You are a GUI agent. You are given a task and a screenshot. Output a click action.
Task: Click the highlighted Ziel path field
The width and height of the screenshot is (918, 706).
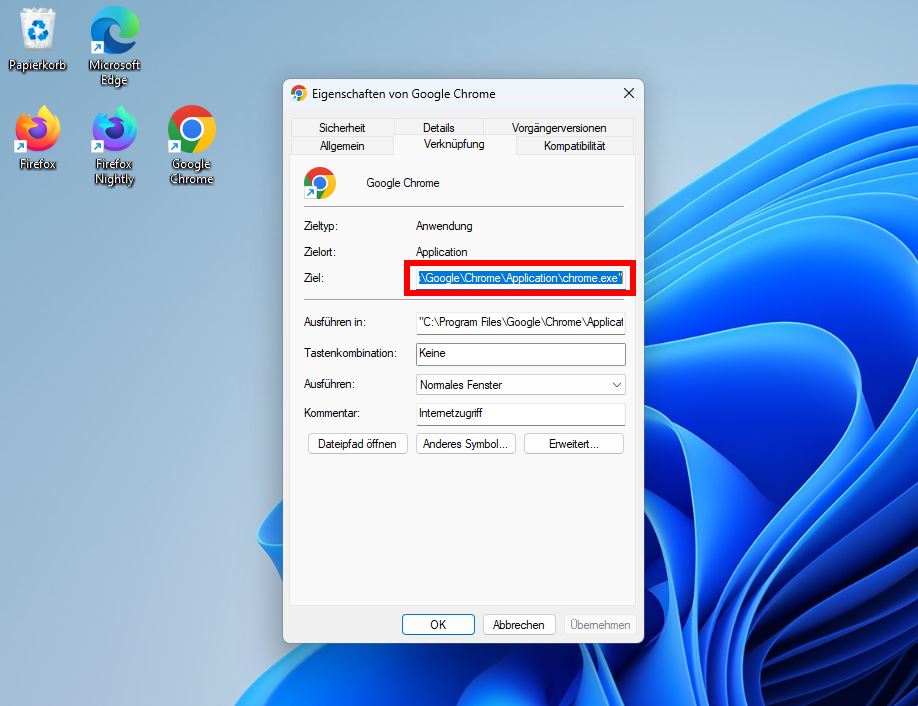(520, 278)
